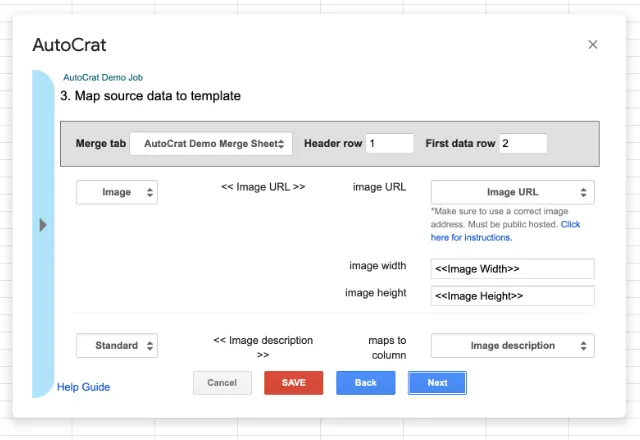Go back with the Back button
The width and height of the screenshot is (640, 440).
tap(365, 383)
